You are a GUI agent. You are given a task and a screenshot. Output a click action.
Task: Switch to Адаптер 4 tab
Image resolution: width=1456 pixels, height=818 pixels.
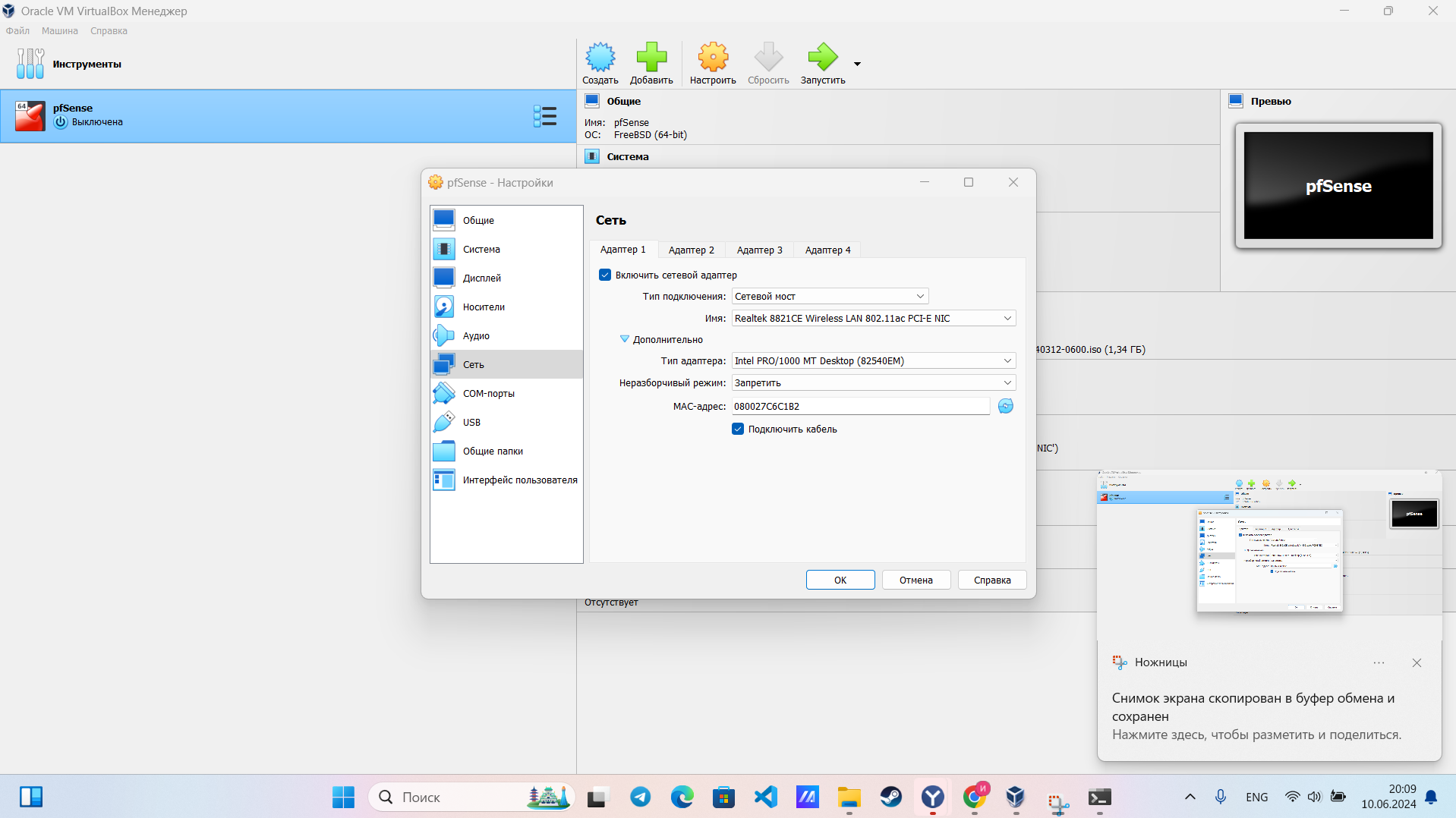pos(827,250)
